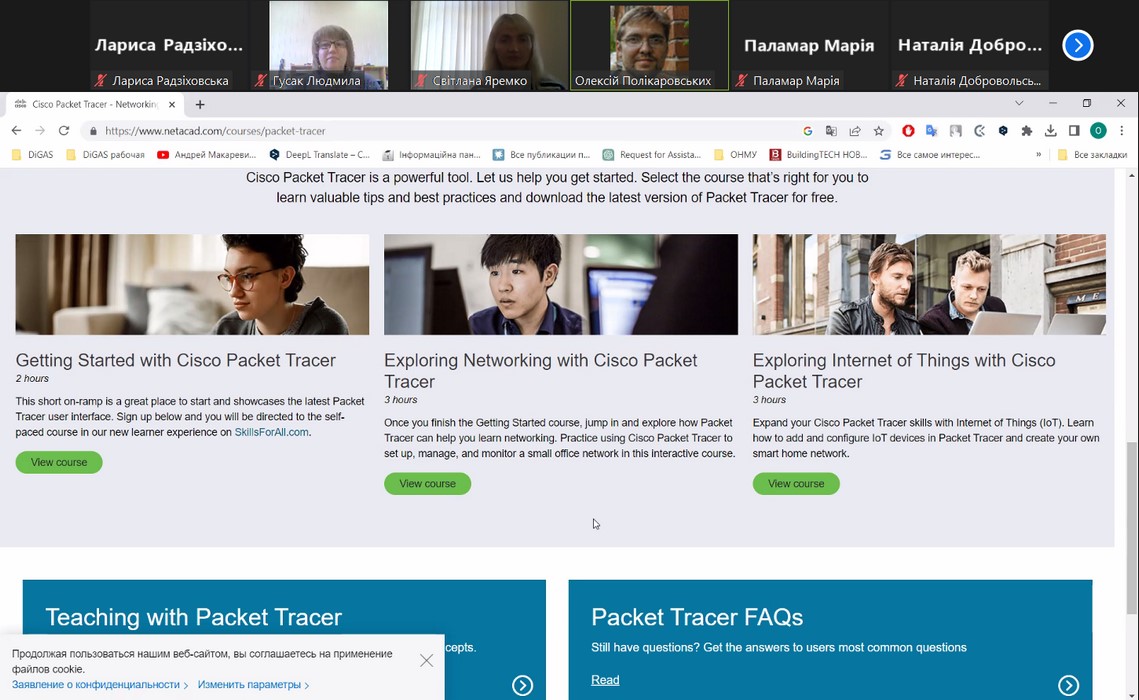View the Getting Started course
1139x700 pixels.
point(59,462)
